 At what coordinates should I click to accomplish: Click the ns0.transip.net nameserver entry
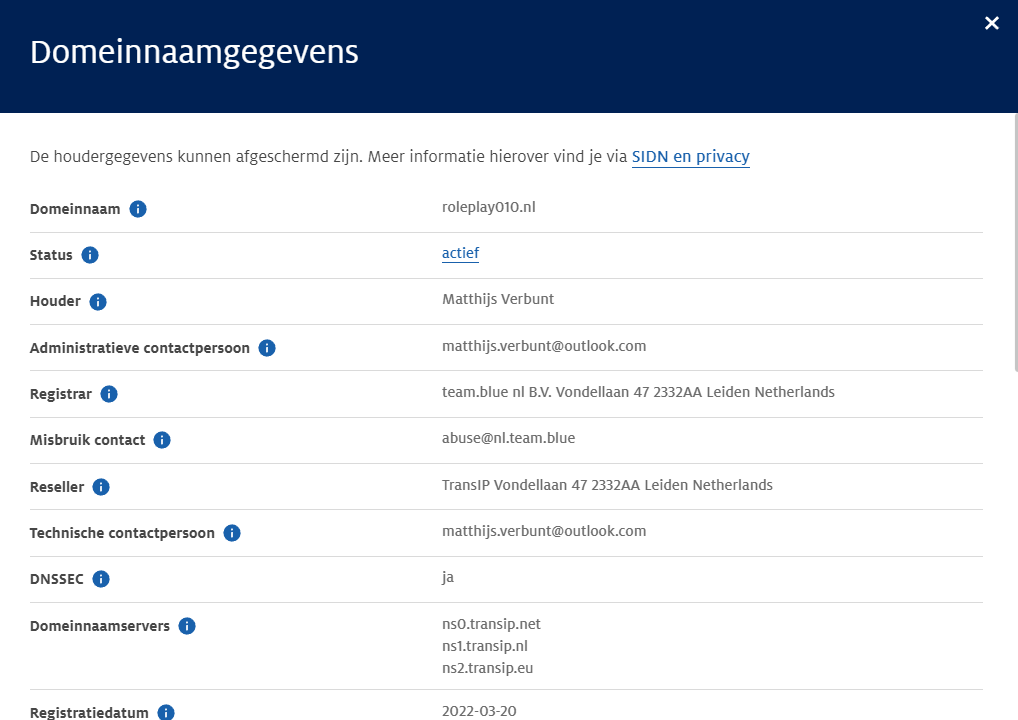[491, 624]
